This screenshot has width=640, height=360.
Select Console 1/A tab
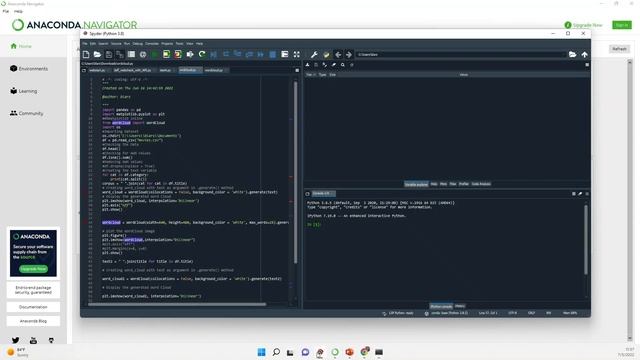[x=323, y=193]
